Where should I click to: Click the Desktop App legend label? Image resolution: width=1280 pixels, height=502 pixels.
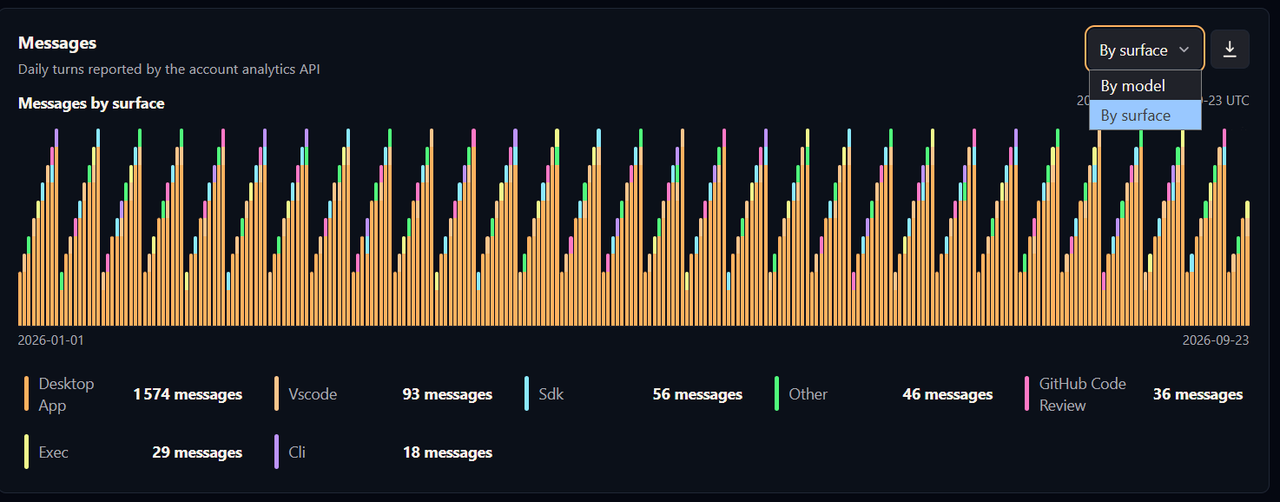[66, 394]
